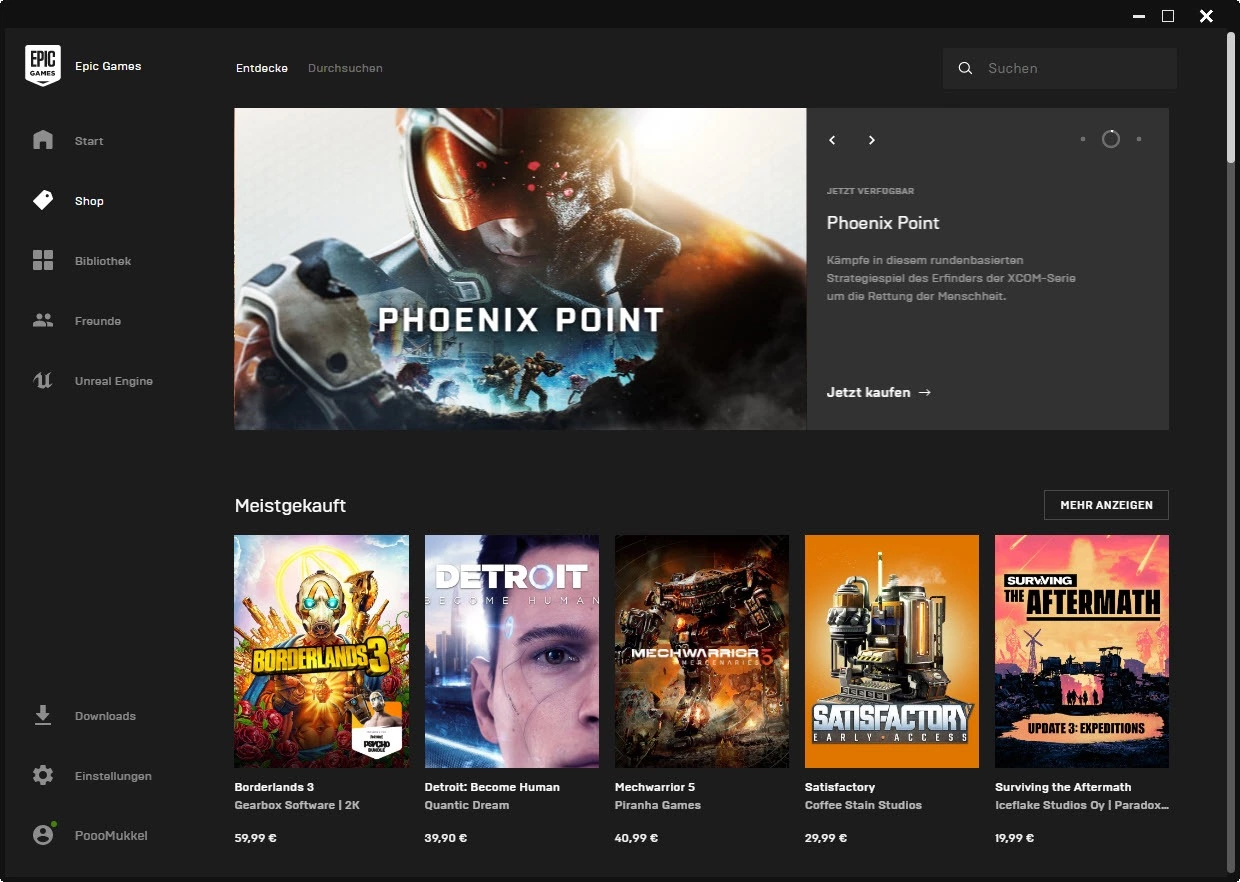Screen dimensions: 1240x882
Task: Click the search magnifier icon
Action: click(965, 68)
